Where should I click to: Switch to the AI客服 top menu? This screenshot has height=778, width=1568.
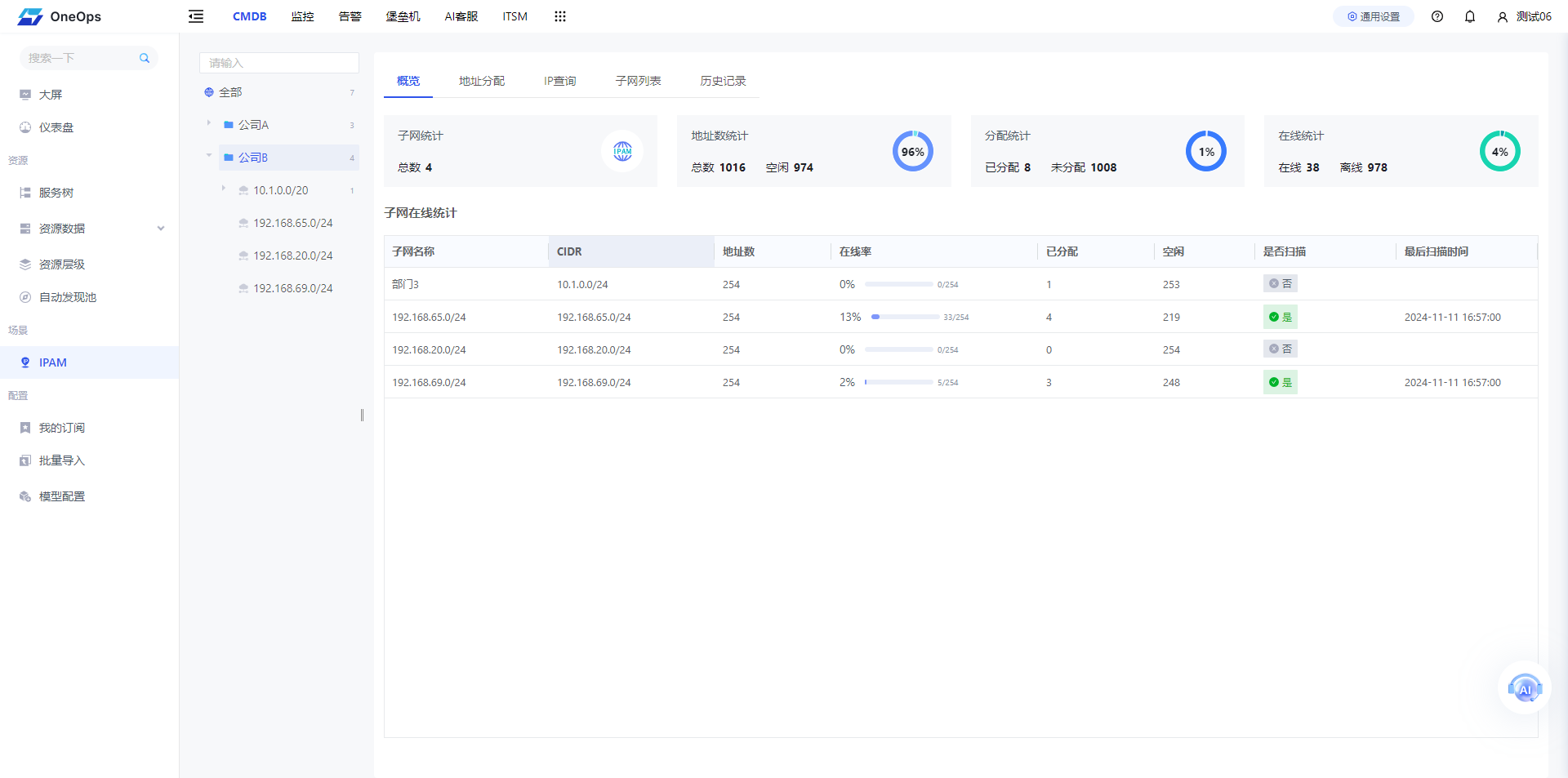point(461,16)
